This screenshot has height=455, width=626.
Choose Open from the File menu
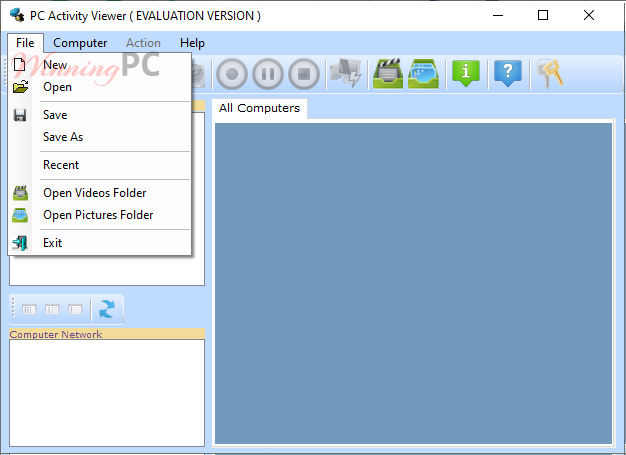[99, 87]
